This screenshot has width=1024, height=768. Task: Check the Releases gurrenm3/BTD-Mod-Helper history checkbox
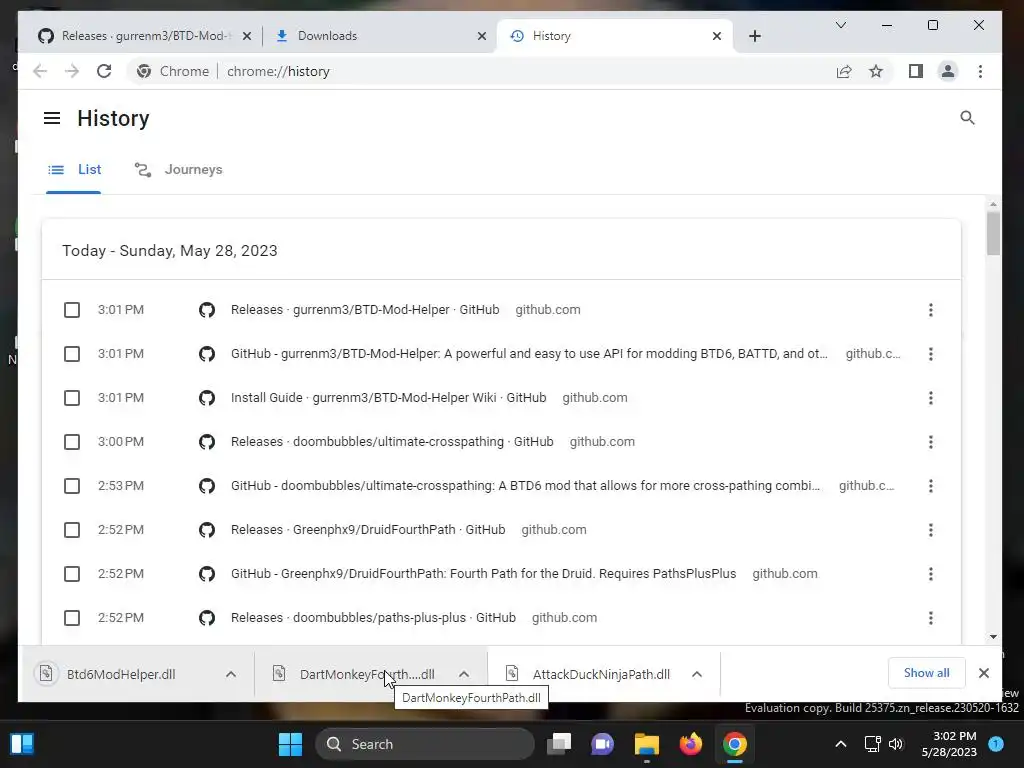[x=72, y=310]
